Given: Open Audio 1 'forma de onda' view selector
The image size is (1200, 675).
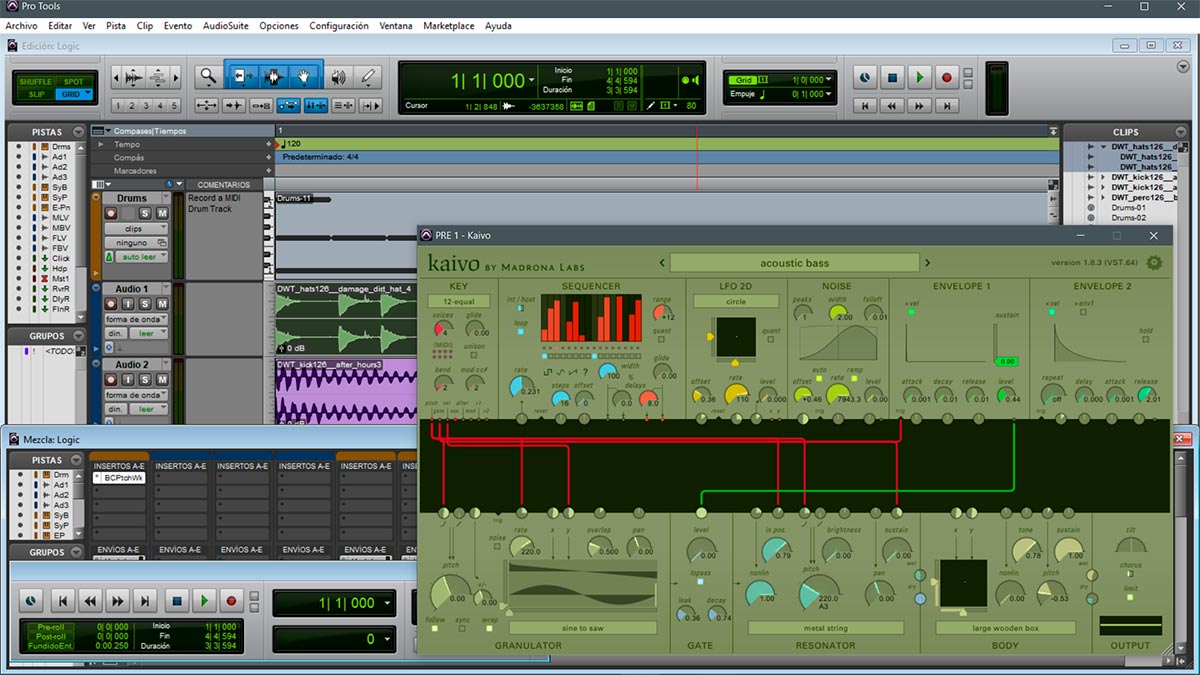Looking at the screenshot, I should point(136,319).
